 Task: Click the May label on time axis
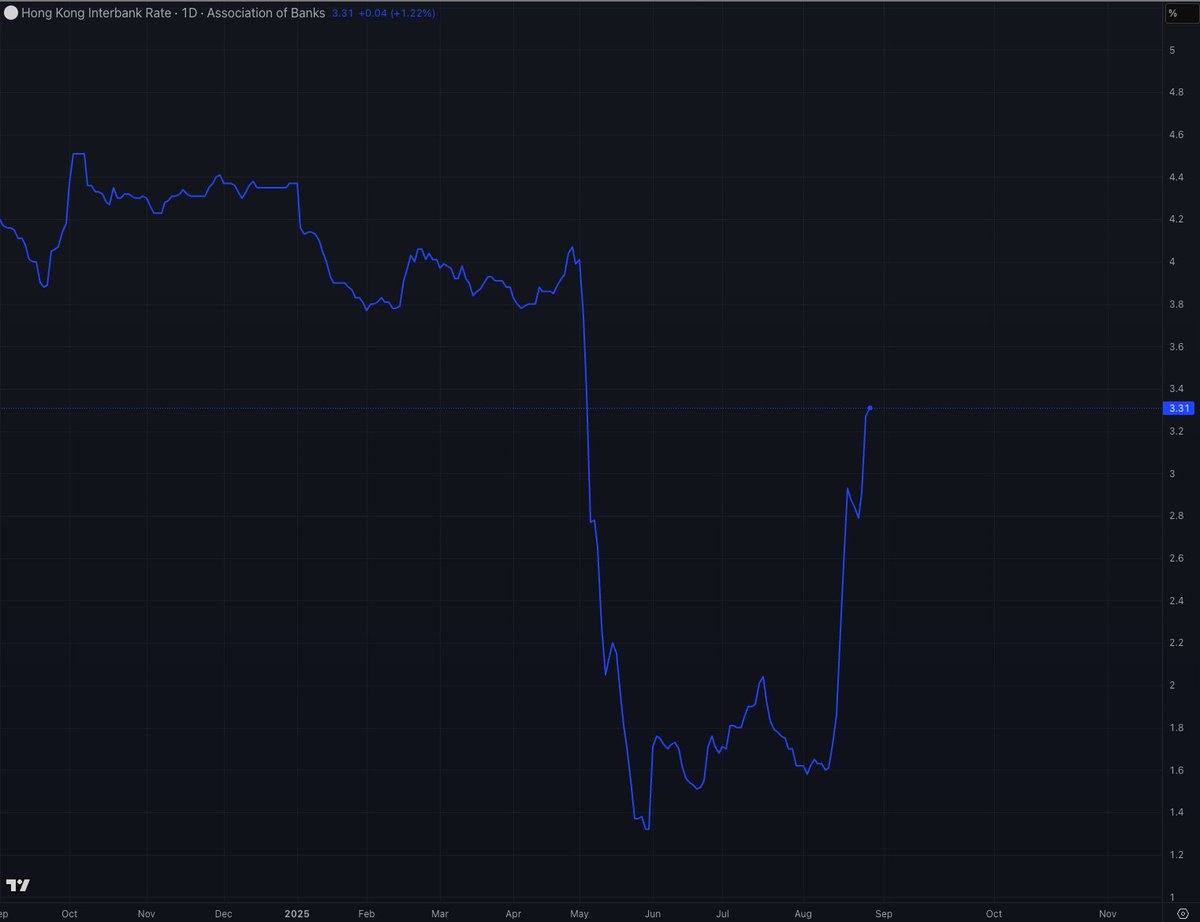pos(579,914)
